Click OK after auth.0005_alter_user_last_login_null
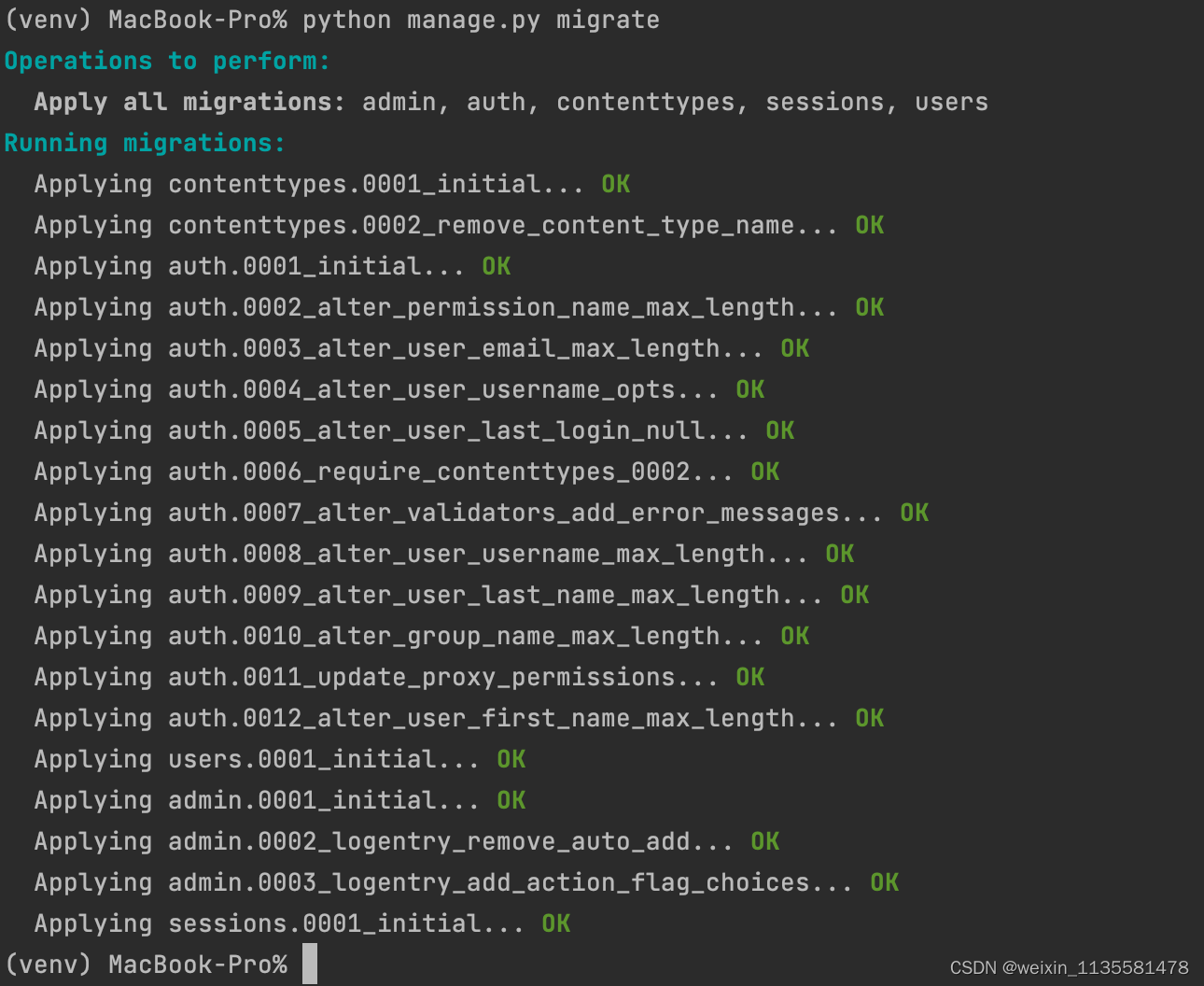The height and width of the screenshot is (986, 1204). point(780,430)
